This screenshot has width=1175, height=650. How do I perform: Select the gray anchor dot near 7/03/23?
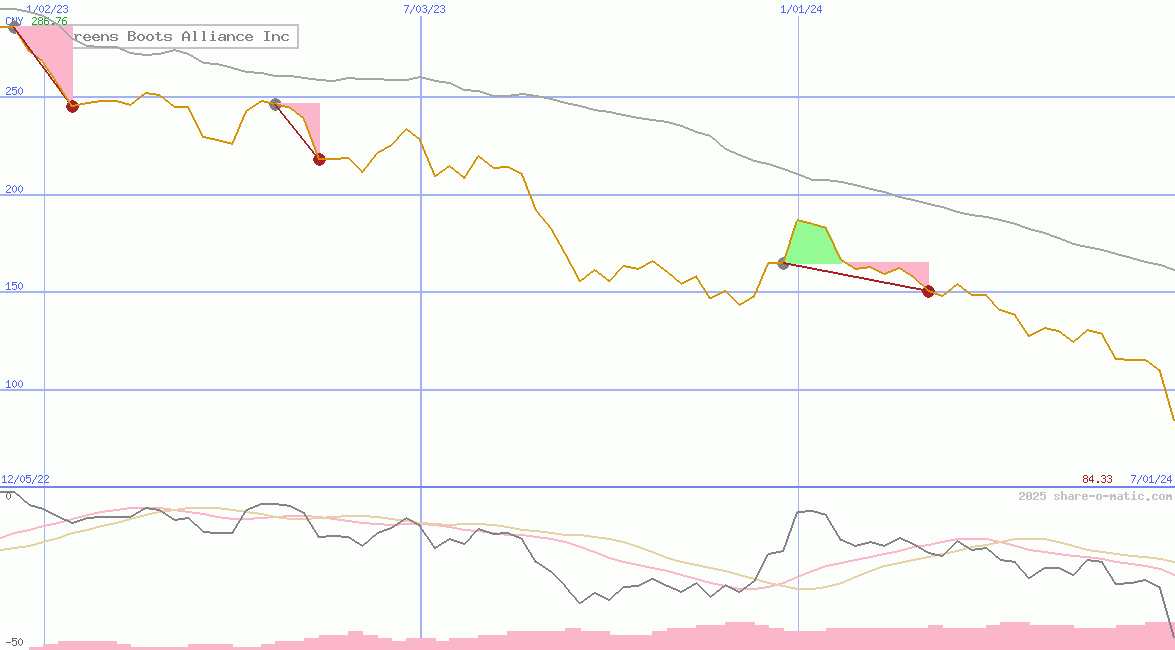point(273,102)
